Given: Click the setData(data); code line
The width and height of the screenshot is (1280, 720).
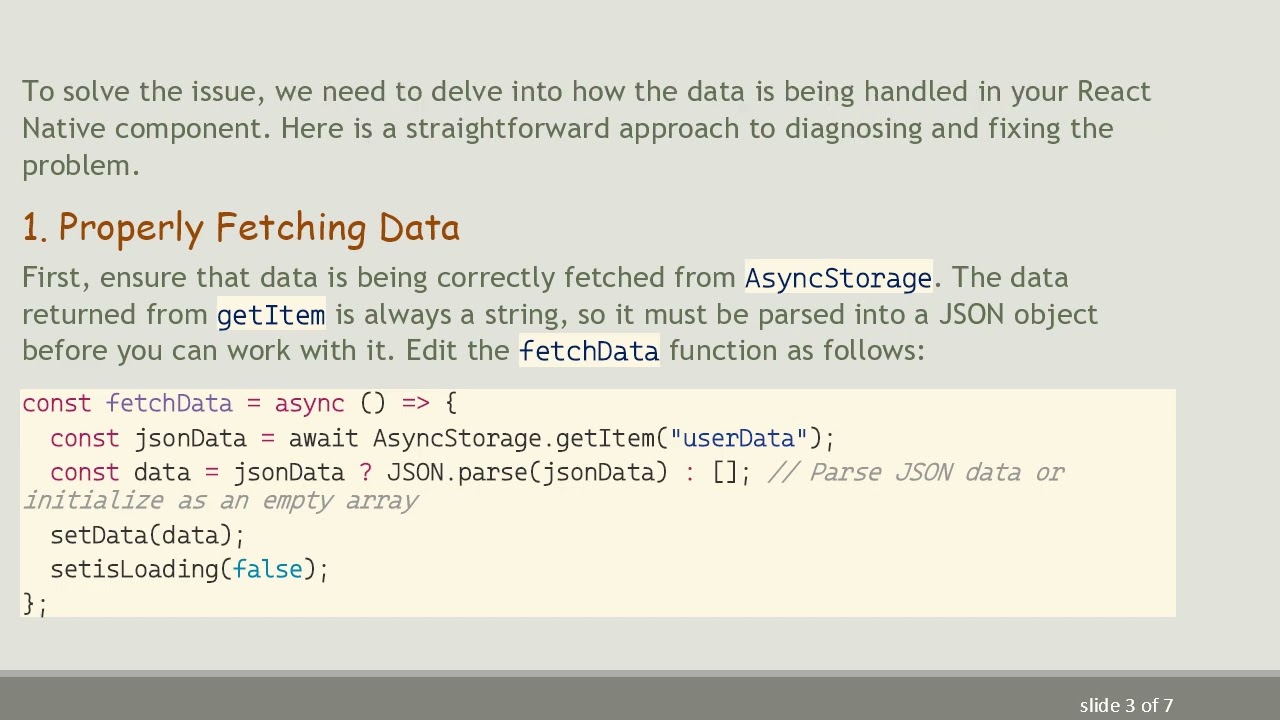Looking at the screenshot, I should pyautogui.click(x=147, y=535).
